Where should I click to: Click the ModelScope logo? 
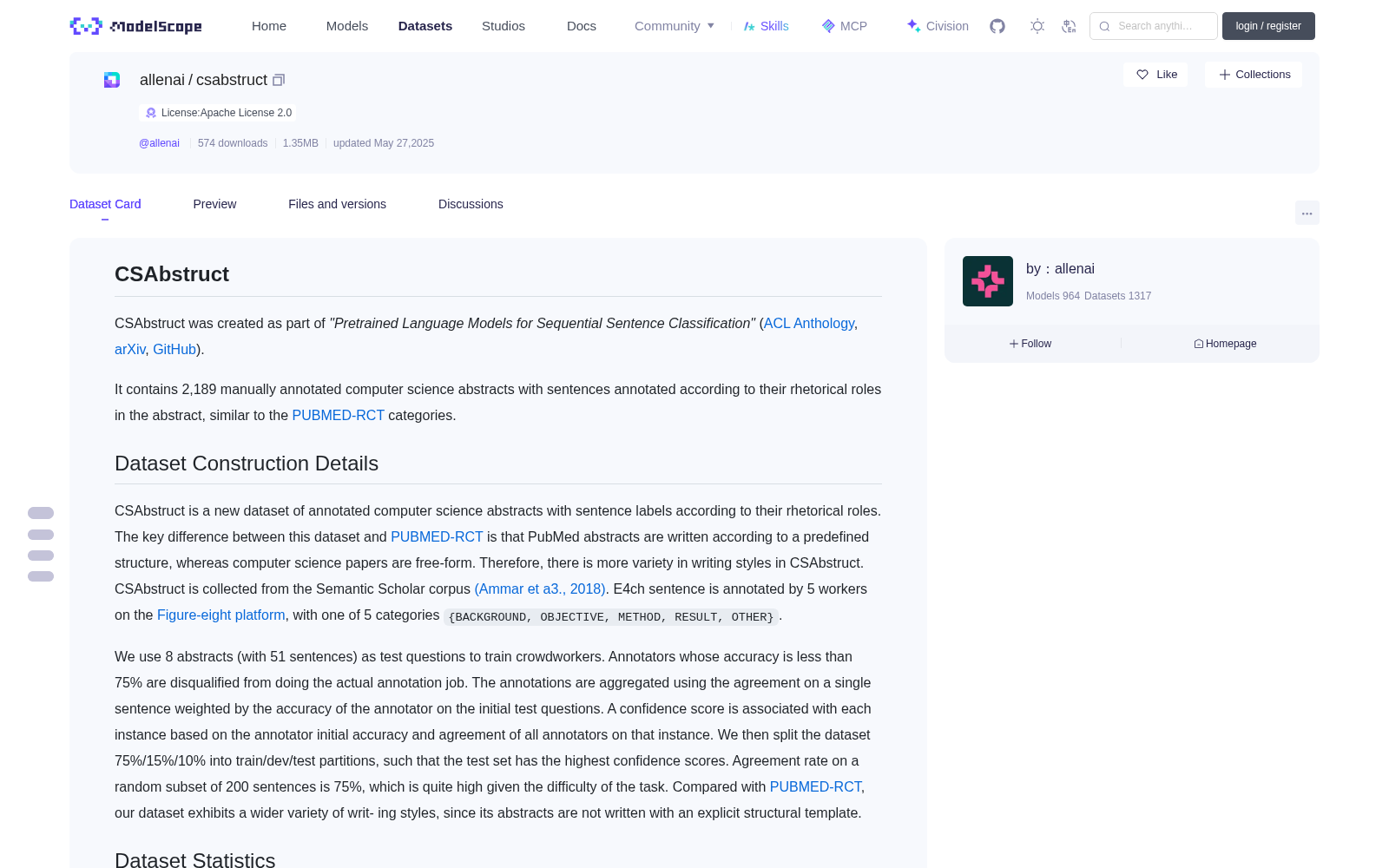[136, 26]
